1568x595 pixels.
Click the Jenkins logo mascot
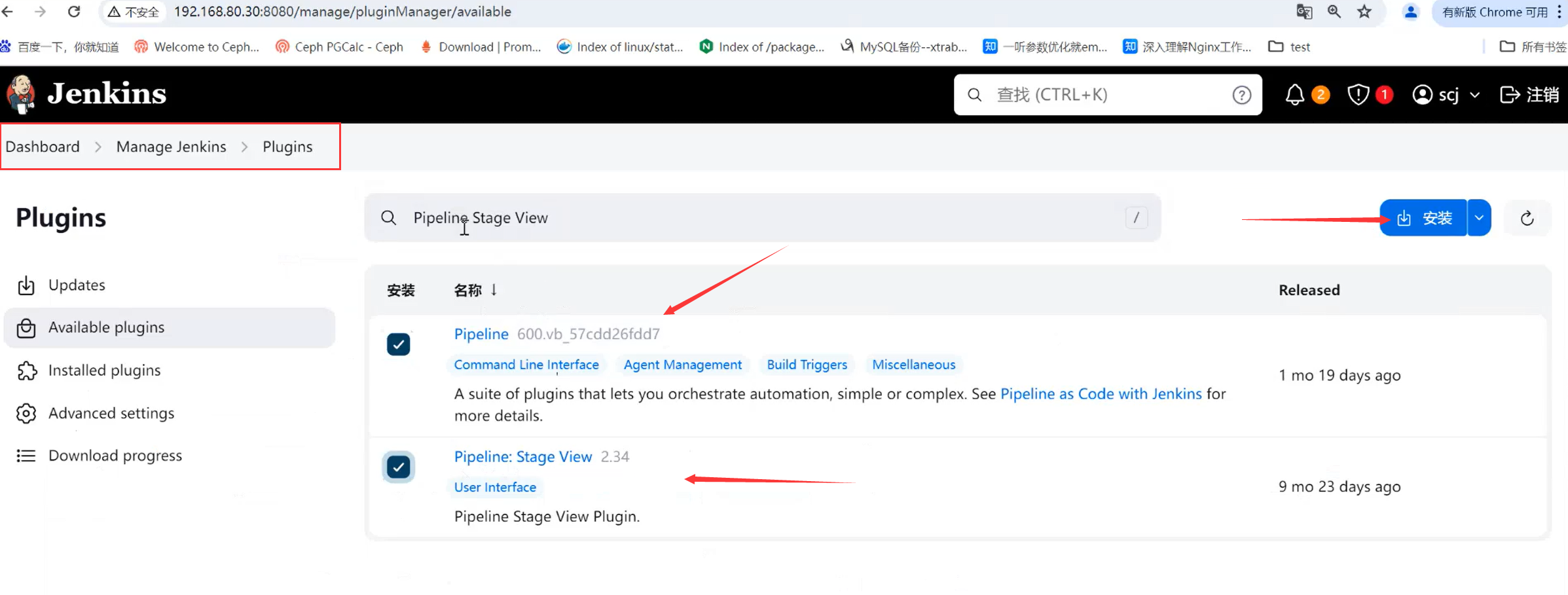click(21, 94)
